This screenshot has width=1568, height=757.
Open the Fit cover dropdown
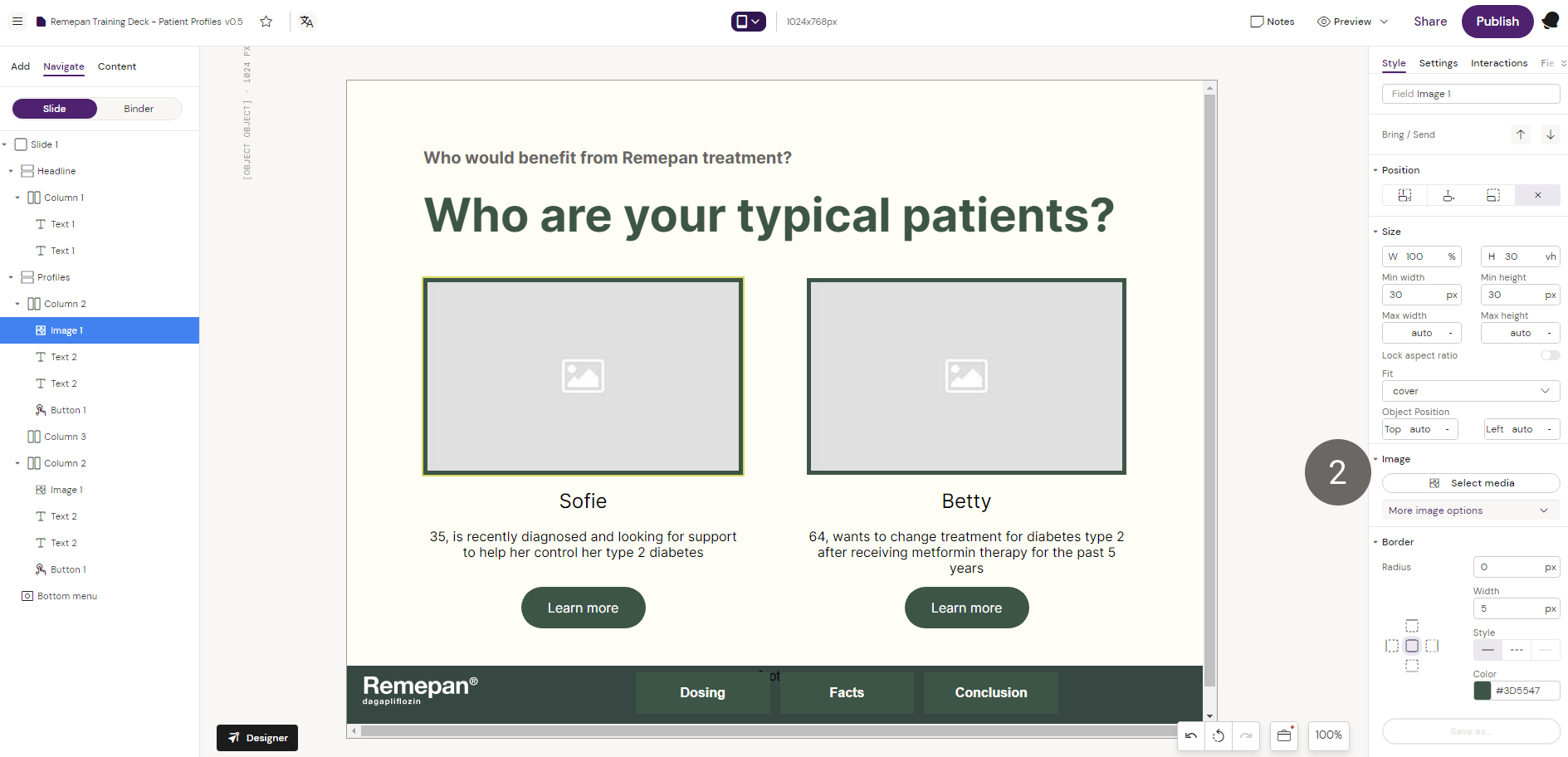[1470, 391]
